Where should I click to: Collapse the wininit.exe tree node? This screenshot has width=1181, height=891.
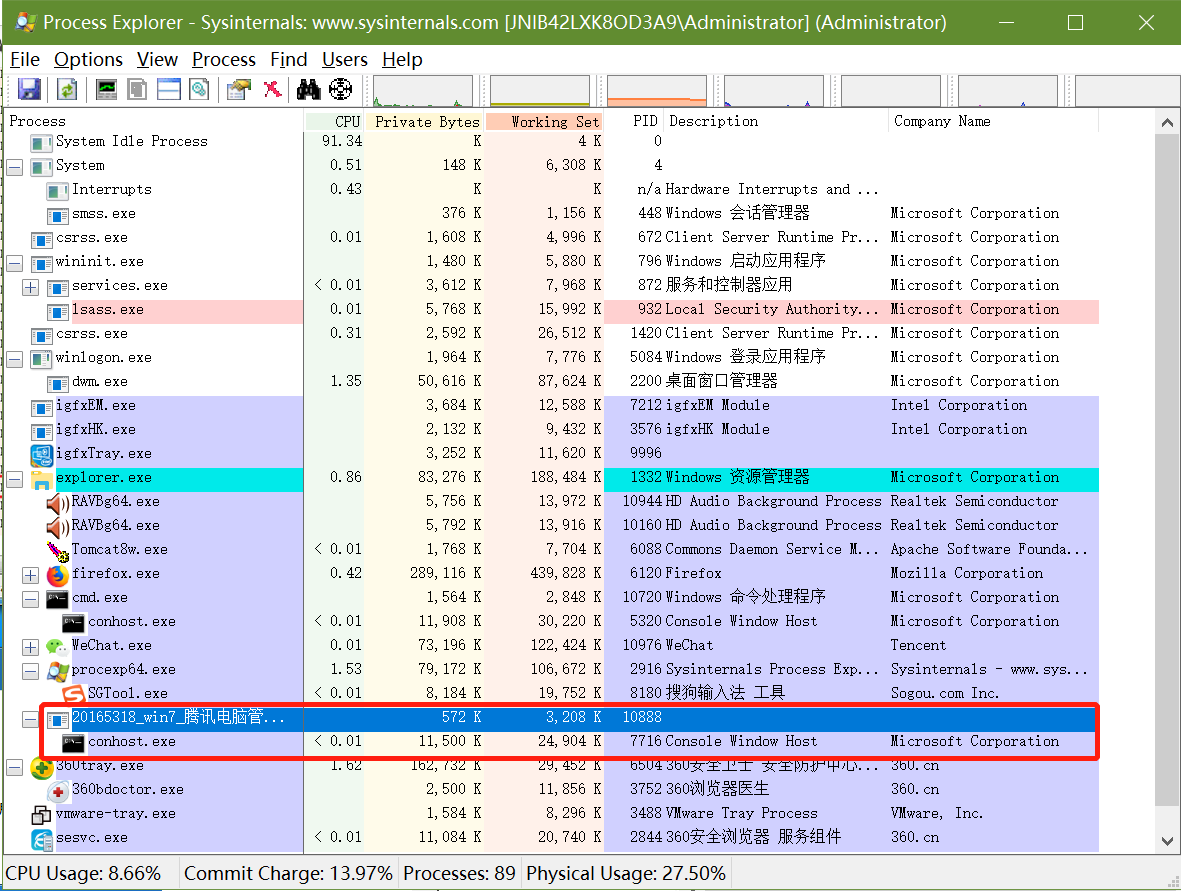[14, 263]
